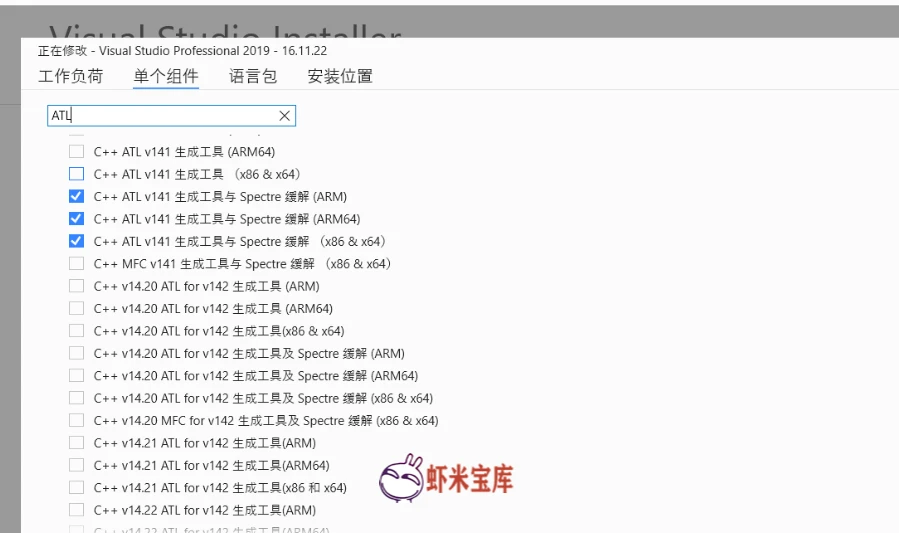This screenshot has width=899, height=533.
Task: Tick v14.20 ATL v142 及 Spectre 缓解 (ARM64)
Action: point(76,375)
